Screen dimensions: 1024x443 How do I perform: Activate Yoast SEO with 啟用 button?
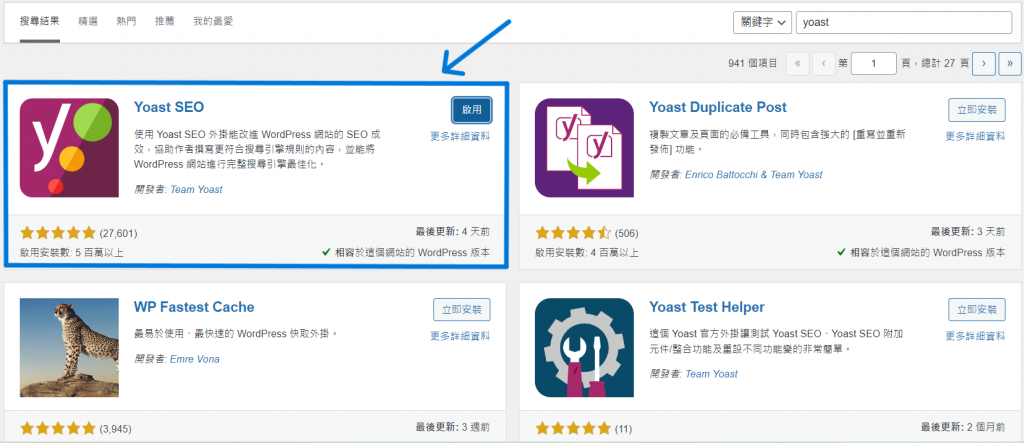click(472, 110)
